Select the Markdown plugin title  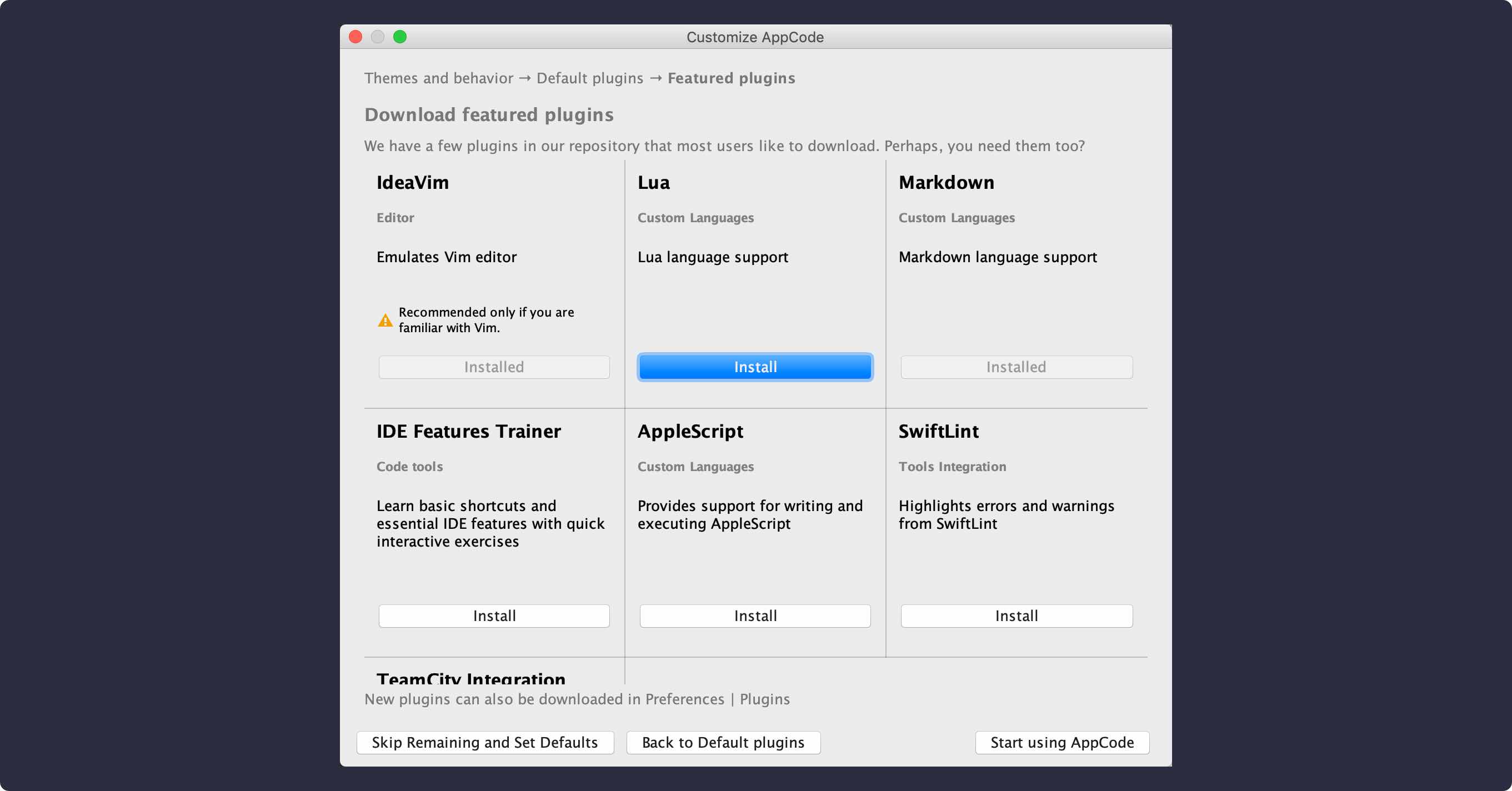[946, 183]
